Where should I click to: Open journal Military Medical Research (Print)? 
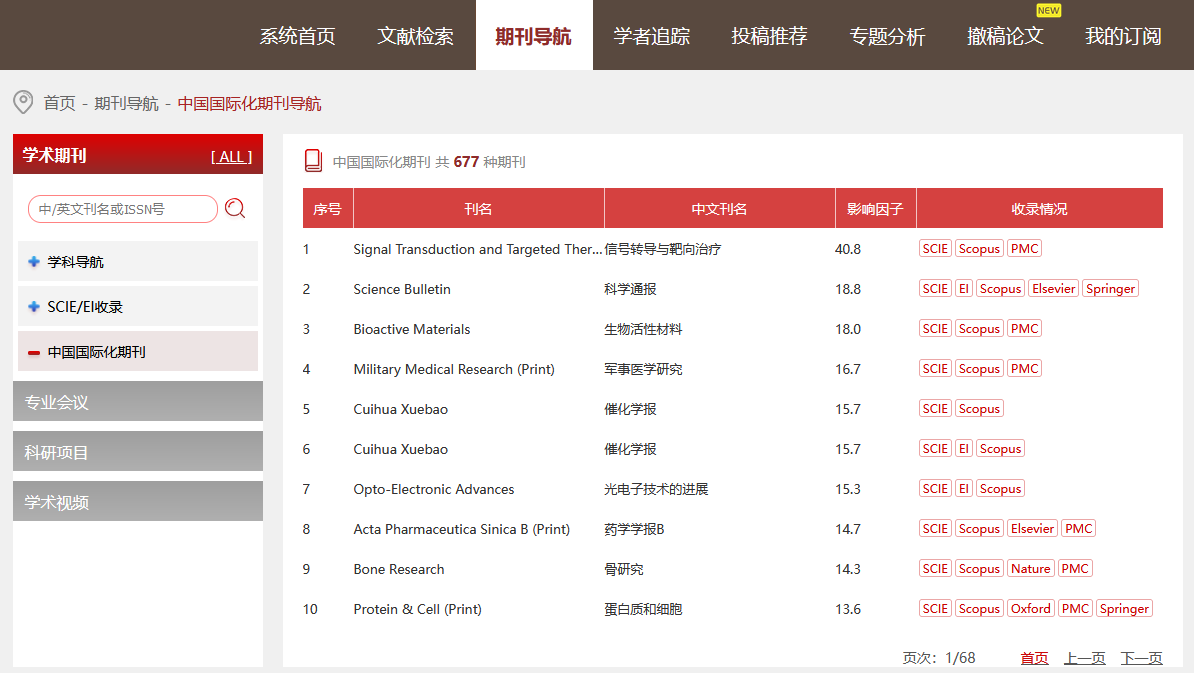(454, 369)
